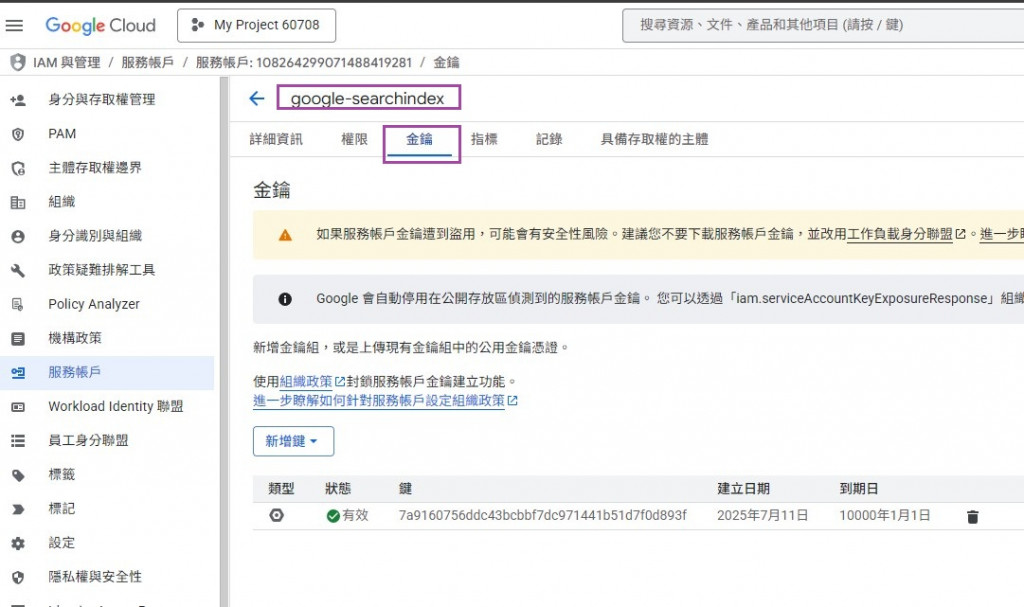Open the hamburger navigation menu
Image resolution: width=1024 pixels, height=607 pixels.
tap(14, 25)
